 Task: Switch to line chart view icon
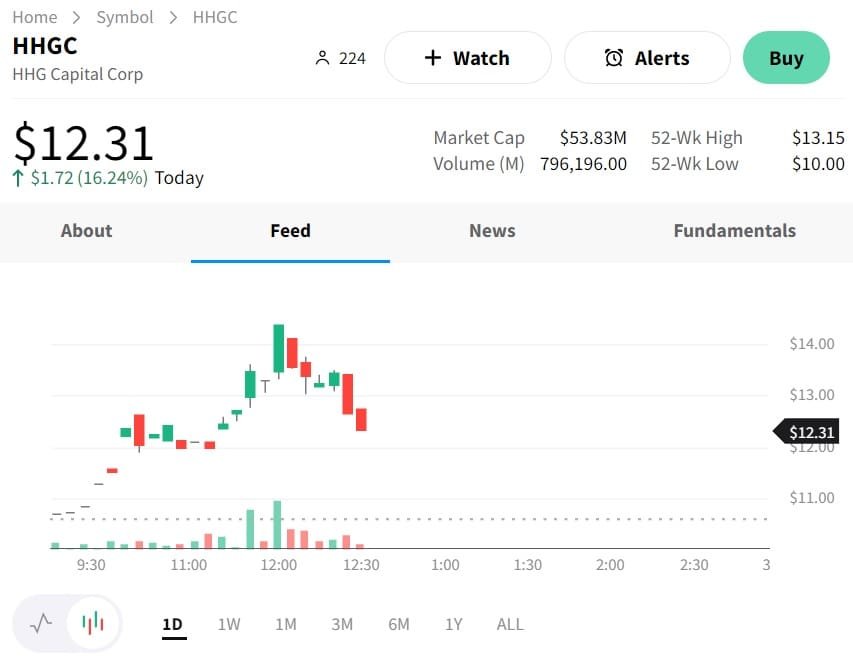click(x=41, y=624)
